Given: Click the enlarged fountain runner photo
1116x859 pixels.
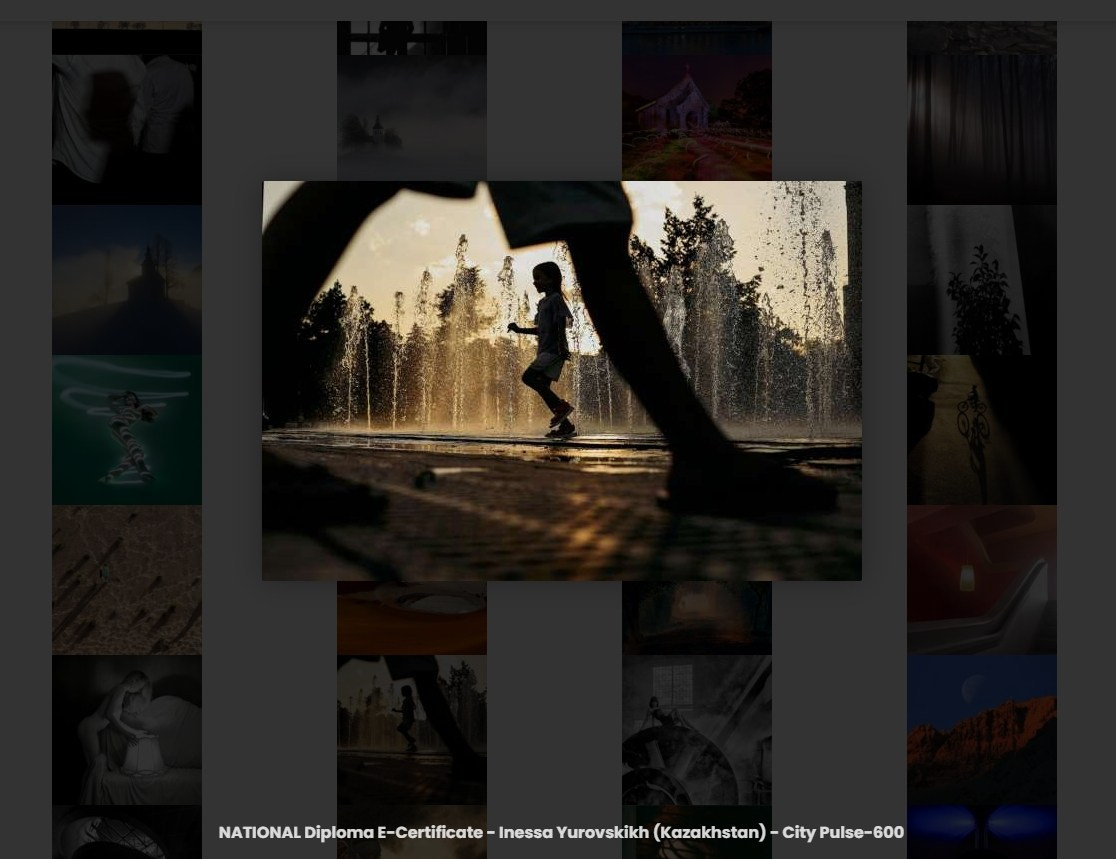Looking at the screenshot, I should (561, 380).
